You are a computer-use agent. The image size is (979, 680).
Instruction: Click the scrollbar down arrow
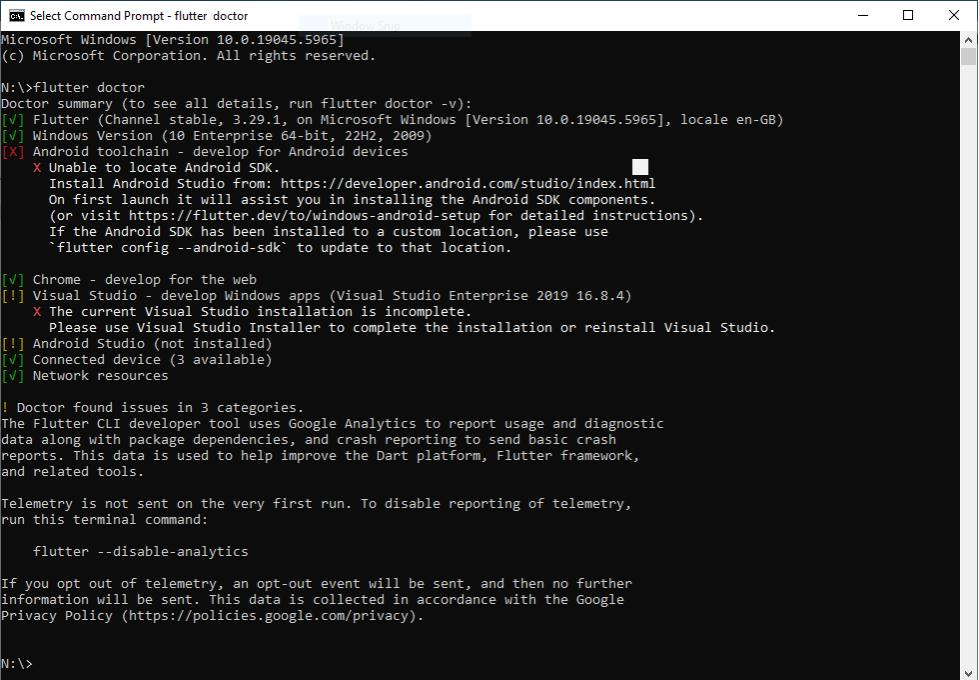click(969, 670)
